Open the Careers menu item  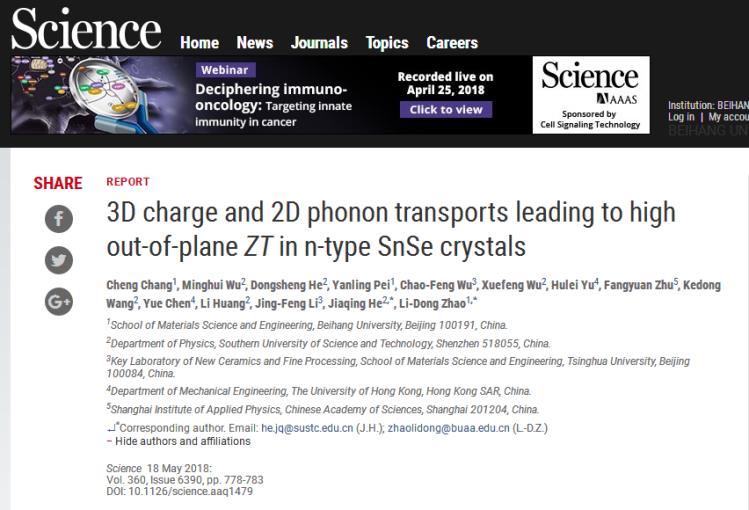(452, 43)
